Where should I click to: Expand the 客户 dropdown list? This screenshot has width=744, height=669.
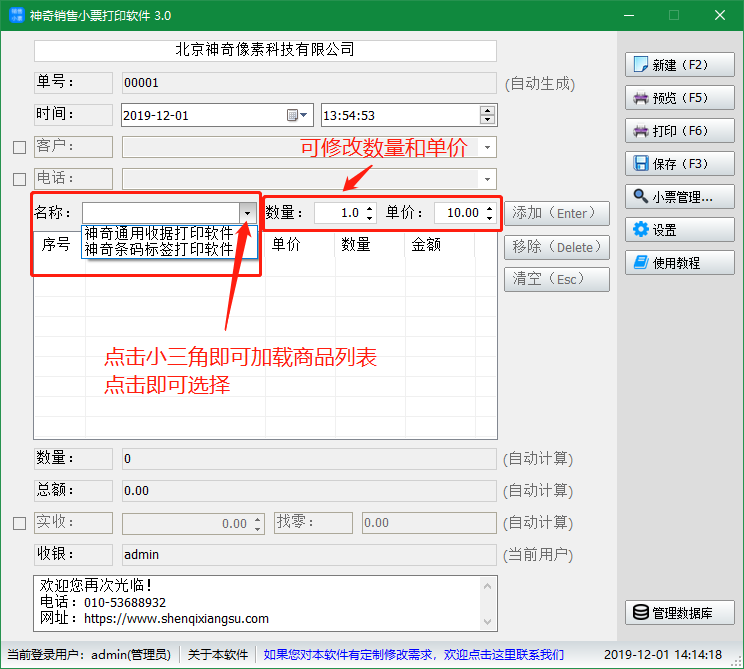point(487,148)
